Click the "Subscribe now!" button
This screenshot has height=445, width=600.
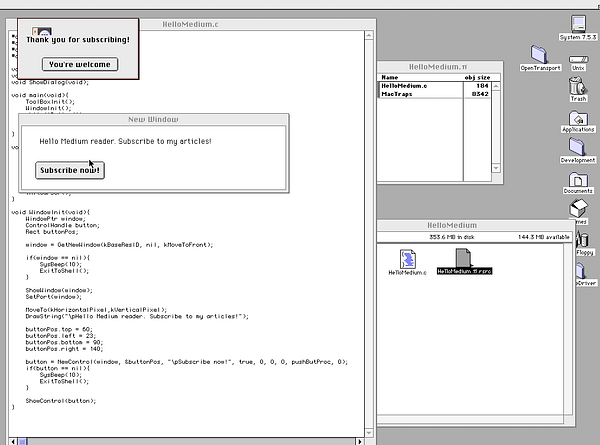70,170
